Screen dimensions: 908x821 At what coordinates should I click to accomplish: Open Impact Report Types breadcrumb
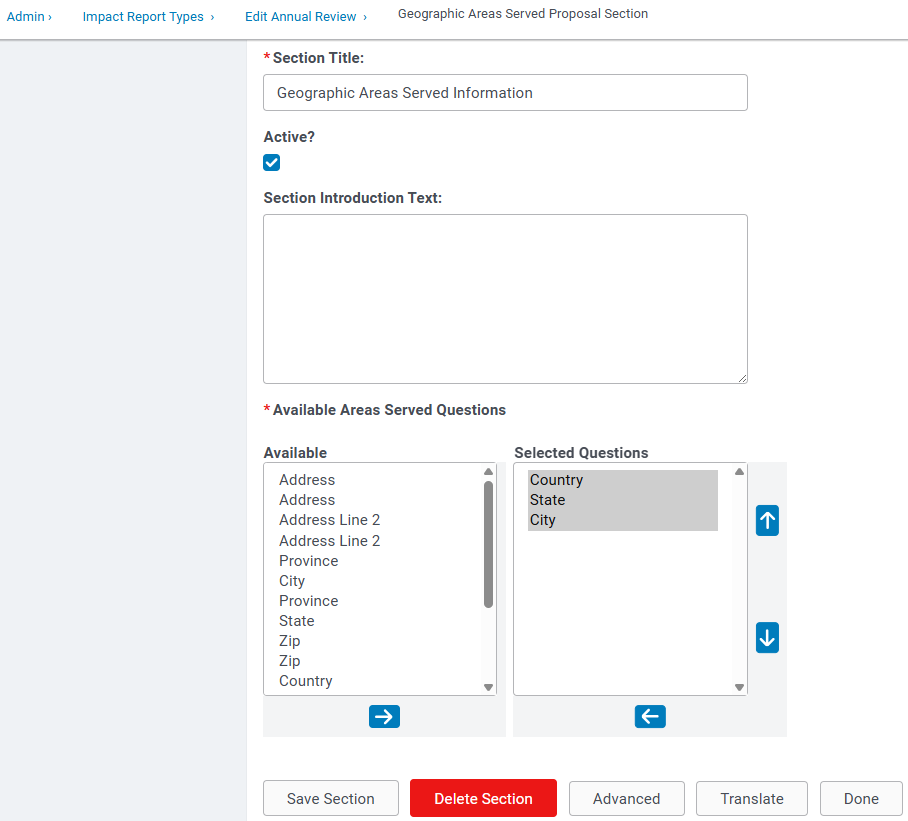[143, 17]
